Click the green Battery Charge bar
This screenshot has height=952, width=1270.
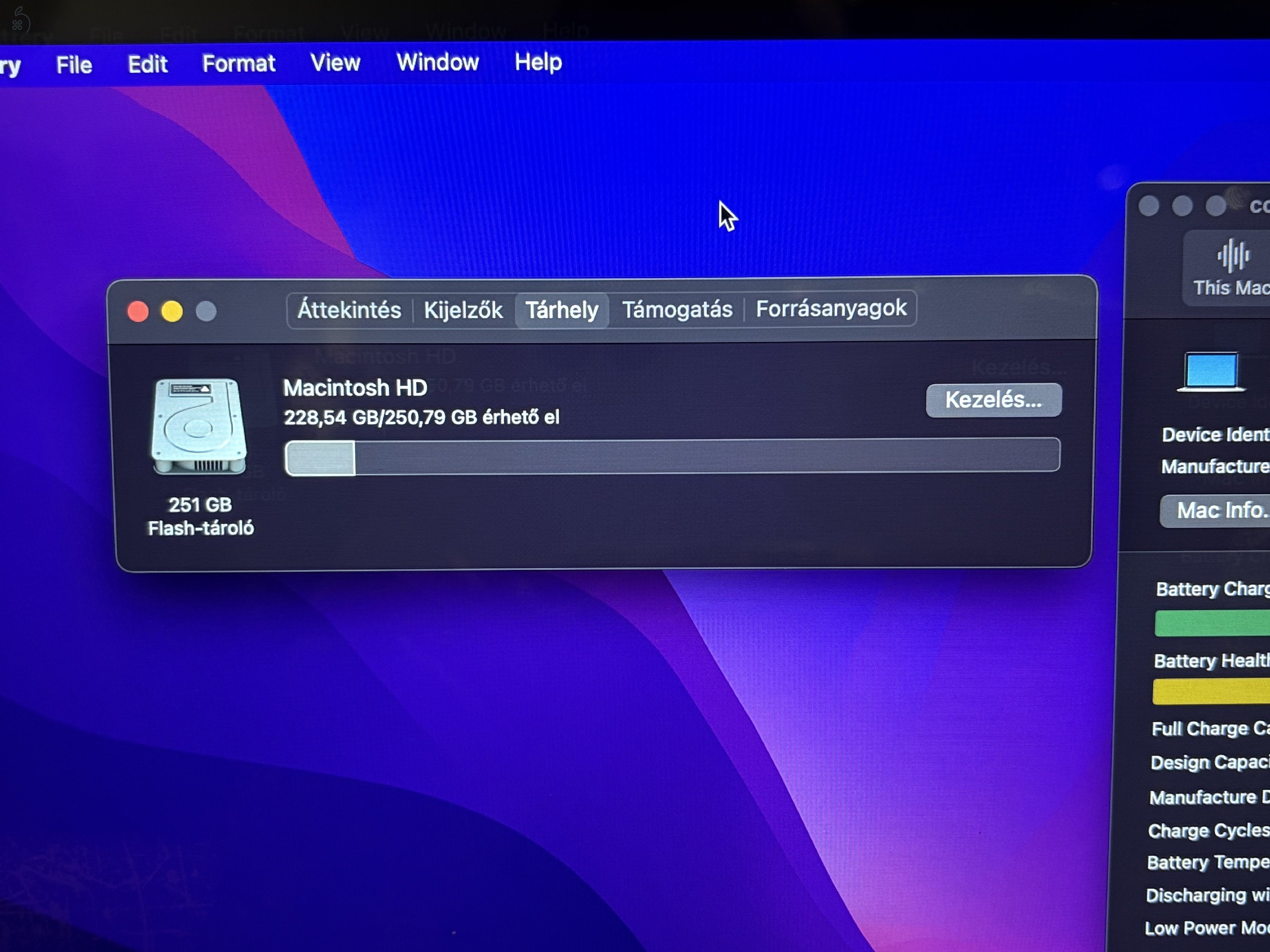(x=1212, y=623)
